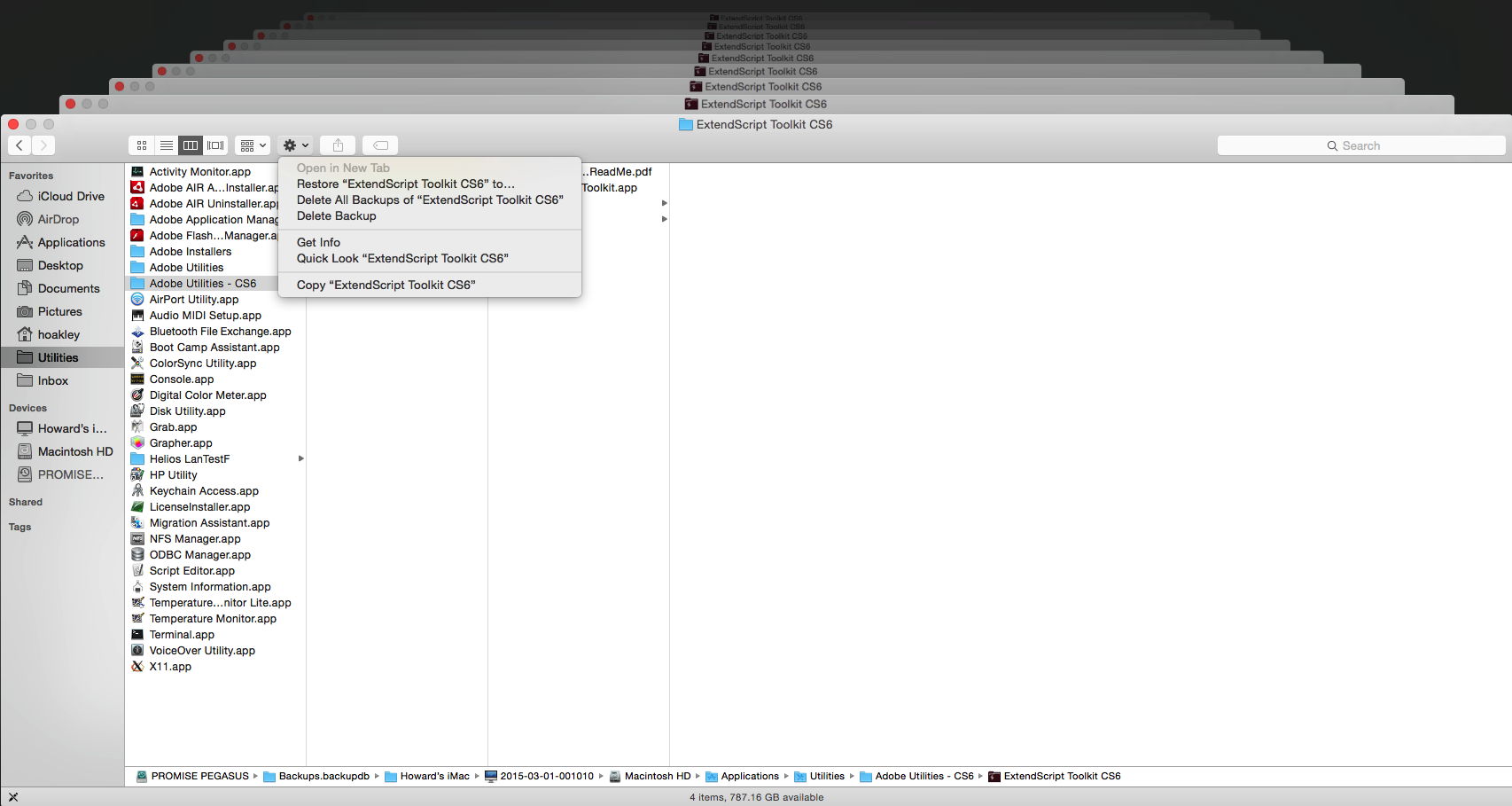
Task: Open AirDrop in the sidebar
Action: click(58, 219)
